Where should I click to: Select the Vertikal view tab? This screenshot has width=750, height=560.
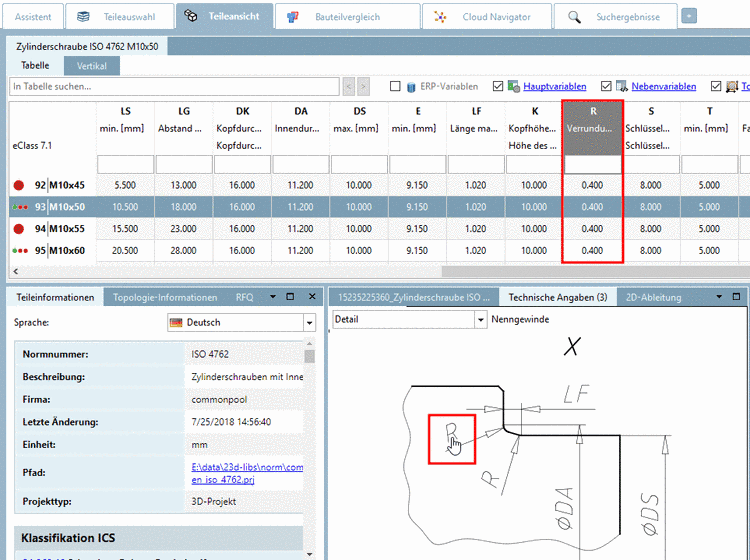(92, 66)
